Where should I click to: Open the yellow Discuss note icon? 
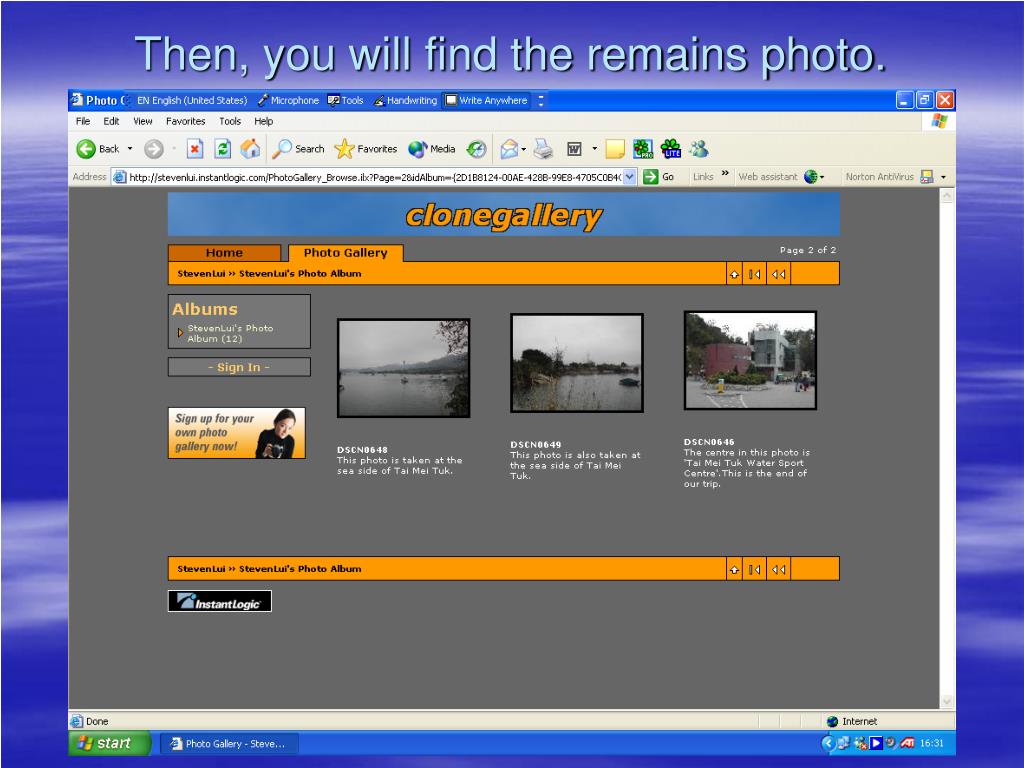click(615, 150)
